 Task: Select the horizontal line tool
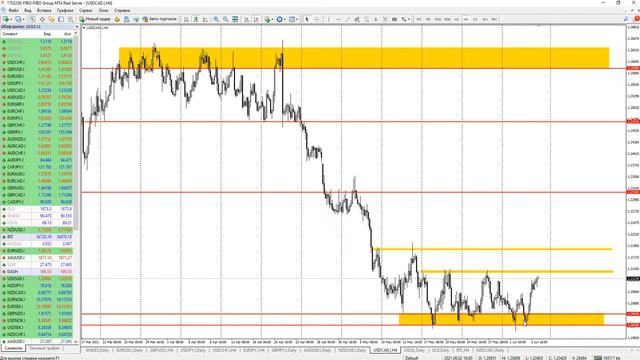coord(338,19)
